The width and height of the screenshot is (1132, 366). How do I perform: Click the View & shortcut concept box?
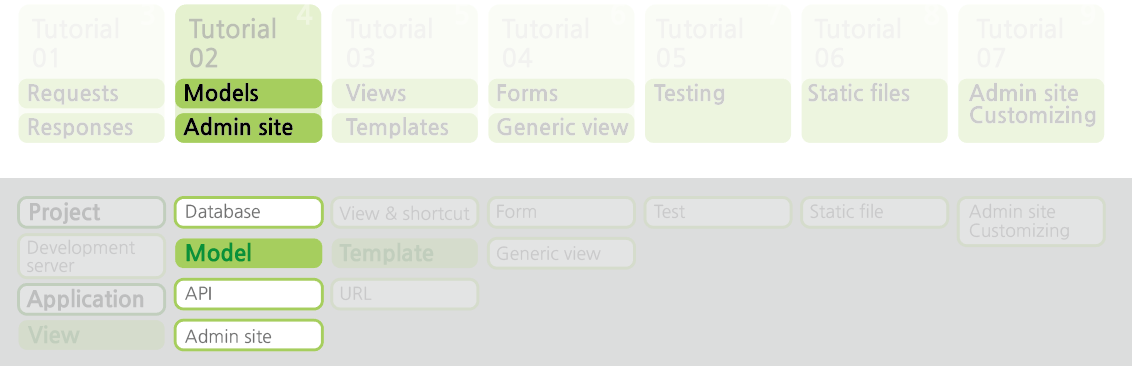click(x=404, y=212)
